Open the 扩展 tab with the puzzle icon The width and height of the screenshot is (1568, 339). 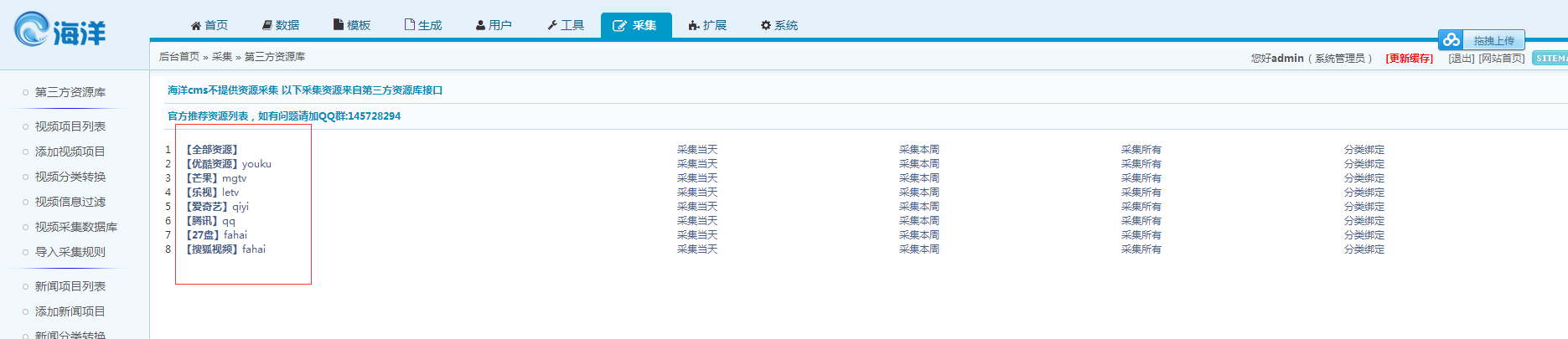[x=707, y=25]
